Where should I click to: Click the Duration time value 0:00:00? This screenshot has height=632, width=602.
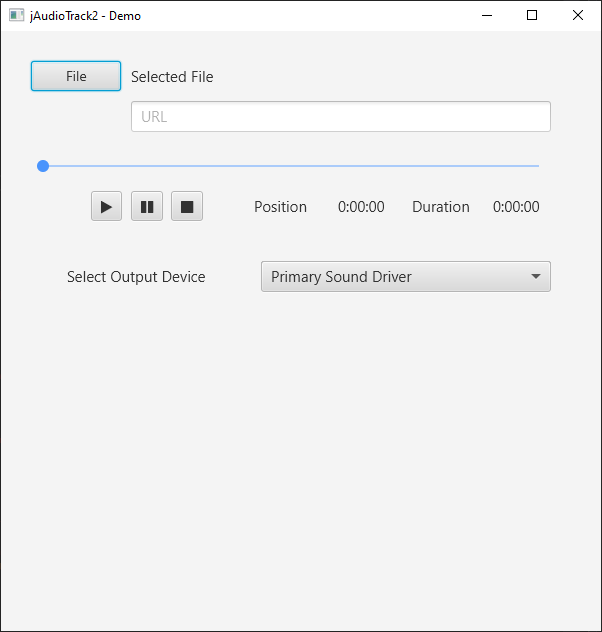pyautogui.click(x=516, y=207)
